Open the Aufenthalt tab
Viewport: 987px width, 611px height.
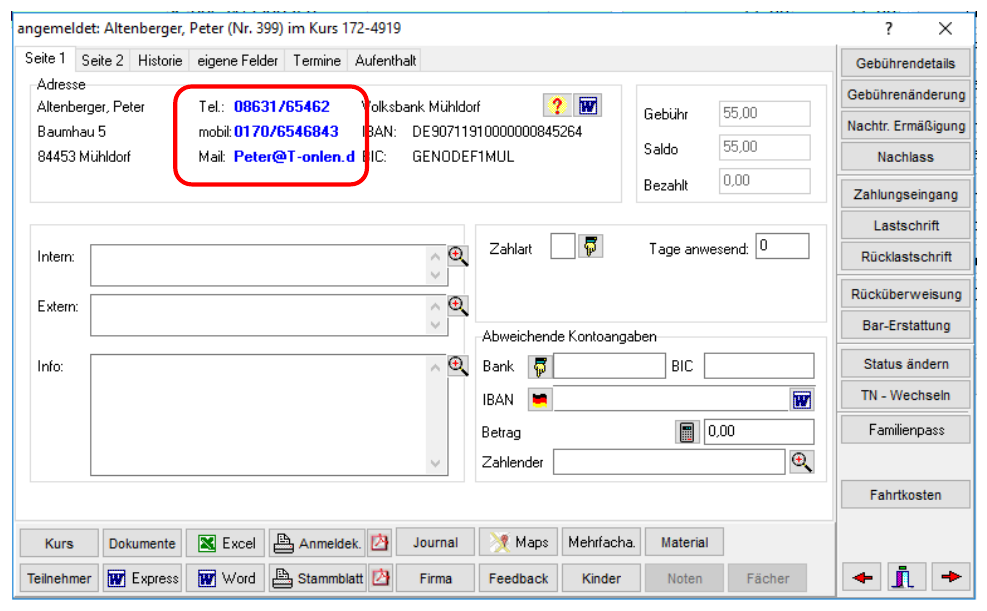(x=385, y=60)
